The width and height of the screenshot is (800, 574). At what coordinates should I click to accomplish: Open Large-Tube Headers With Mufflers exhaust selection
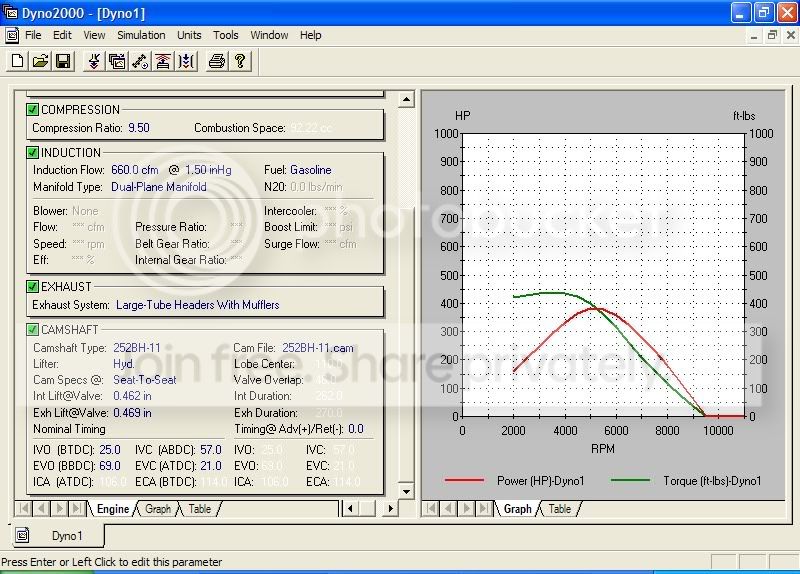[x=197, y=305]
